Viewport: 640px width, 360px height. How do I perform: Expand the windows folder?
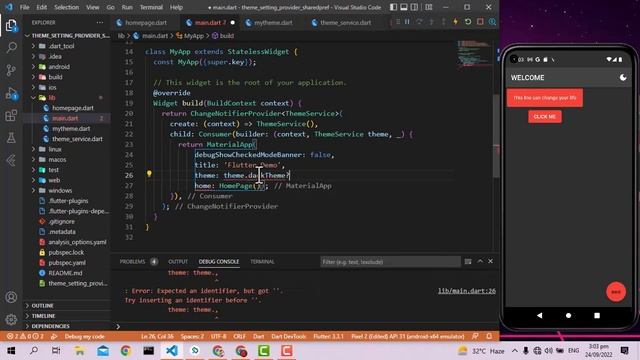click(60, 190)
